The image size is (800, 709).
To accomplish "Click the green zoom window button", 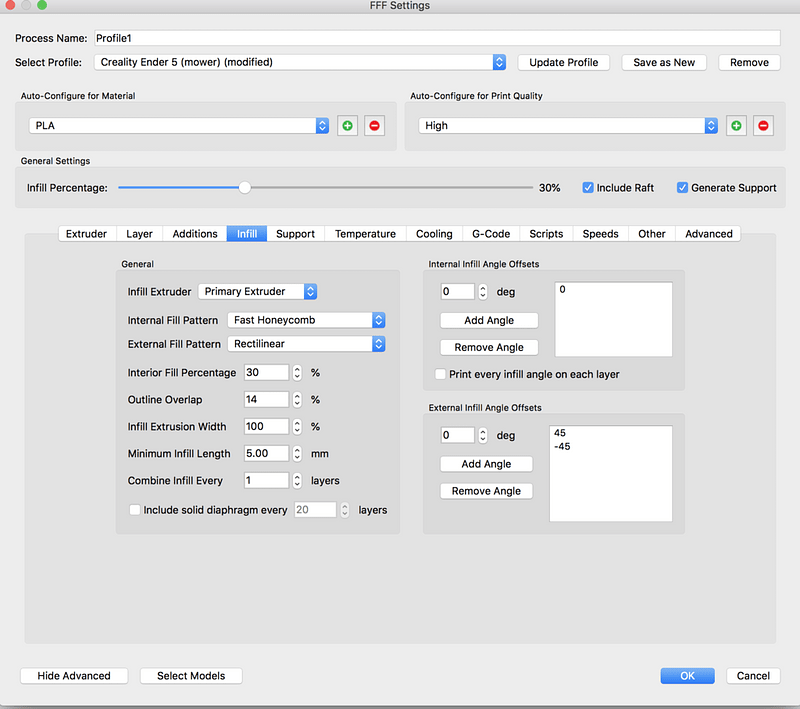I will click(x=42, y=5).
